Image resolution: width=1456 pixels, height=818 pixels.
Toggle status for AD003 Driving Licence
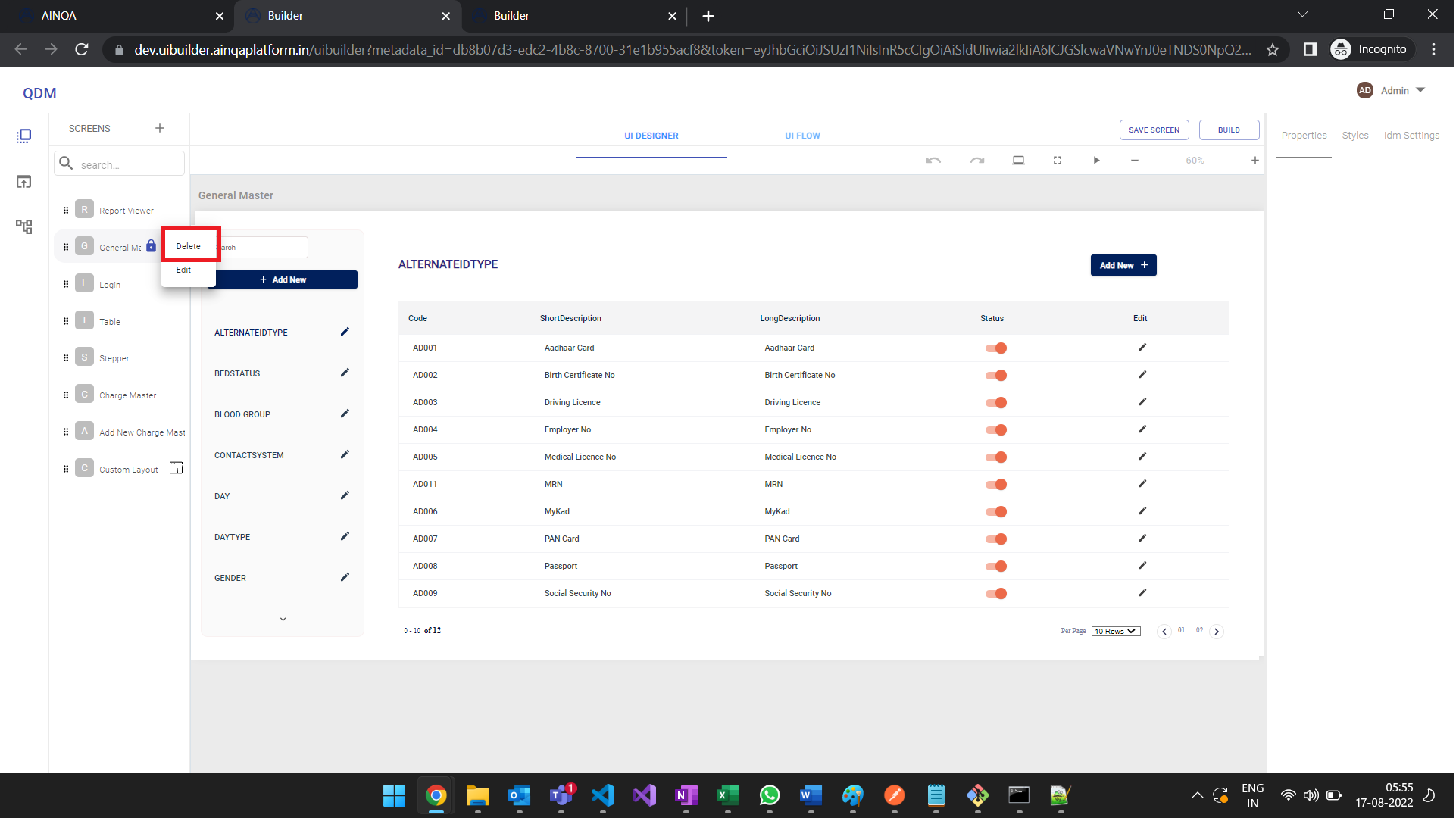point(996,403)
